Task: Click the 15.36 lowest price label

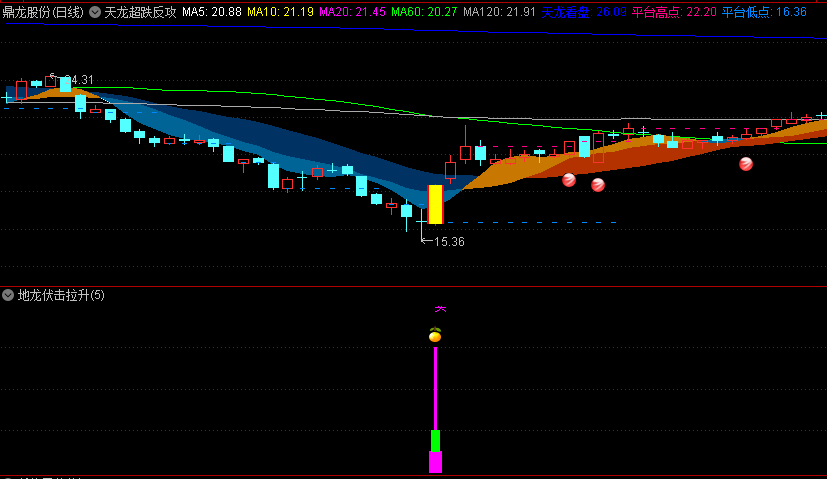Action: coord(449,242)
